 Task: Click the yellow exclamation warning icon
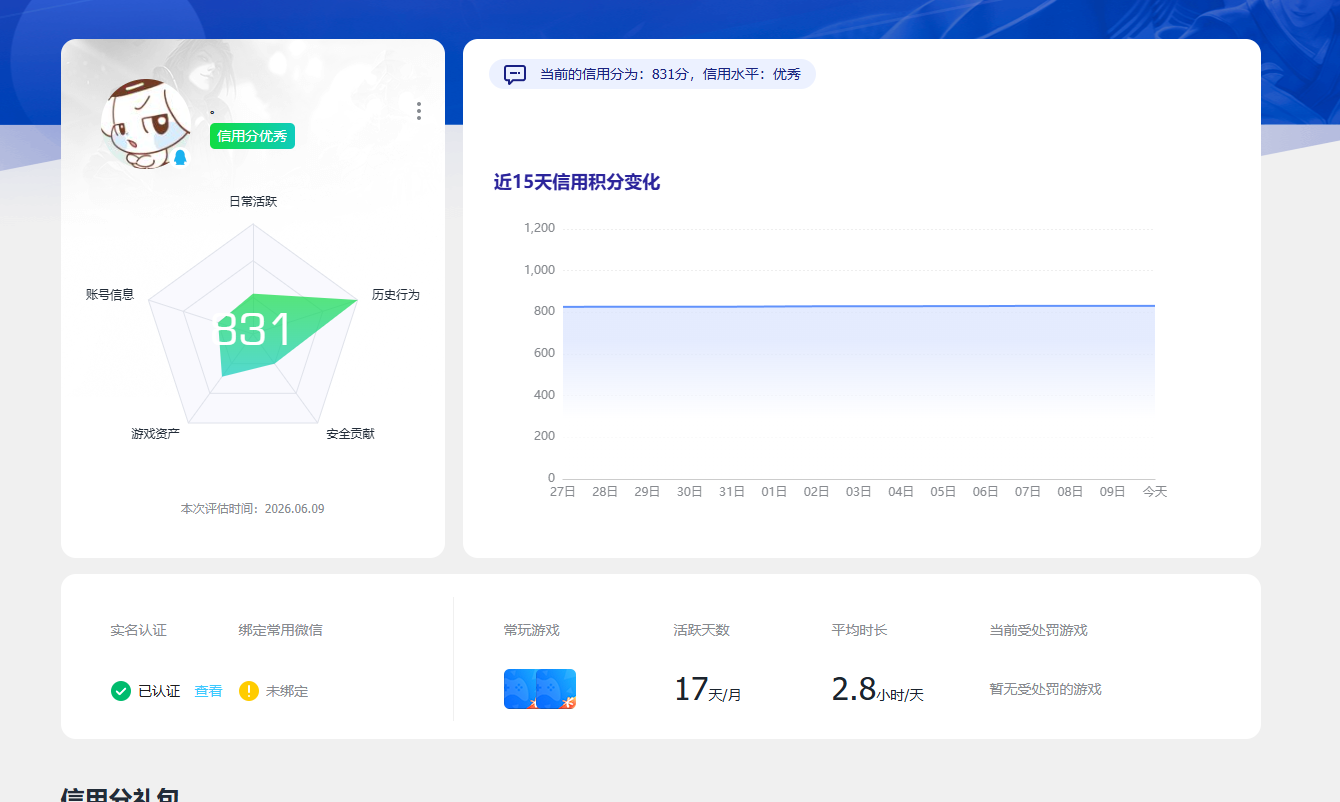pos(249,691)
